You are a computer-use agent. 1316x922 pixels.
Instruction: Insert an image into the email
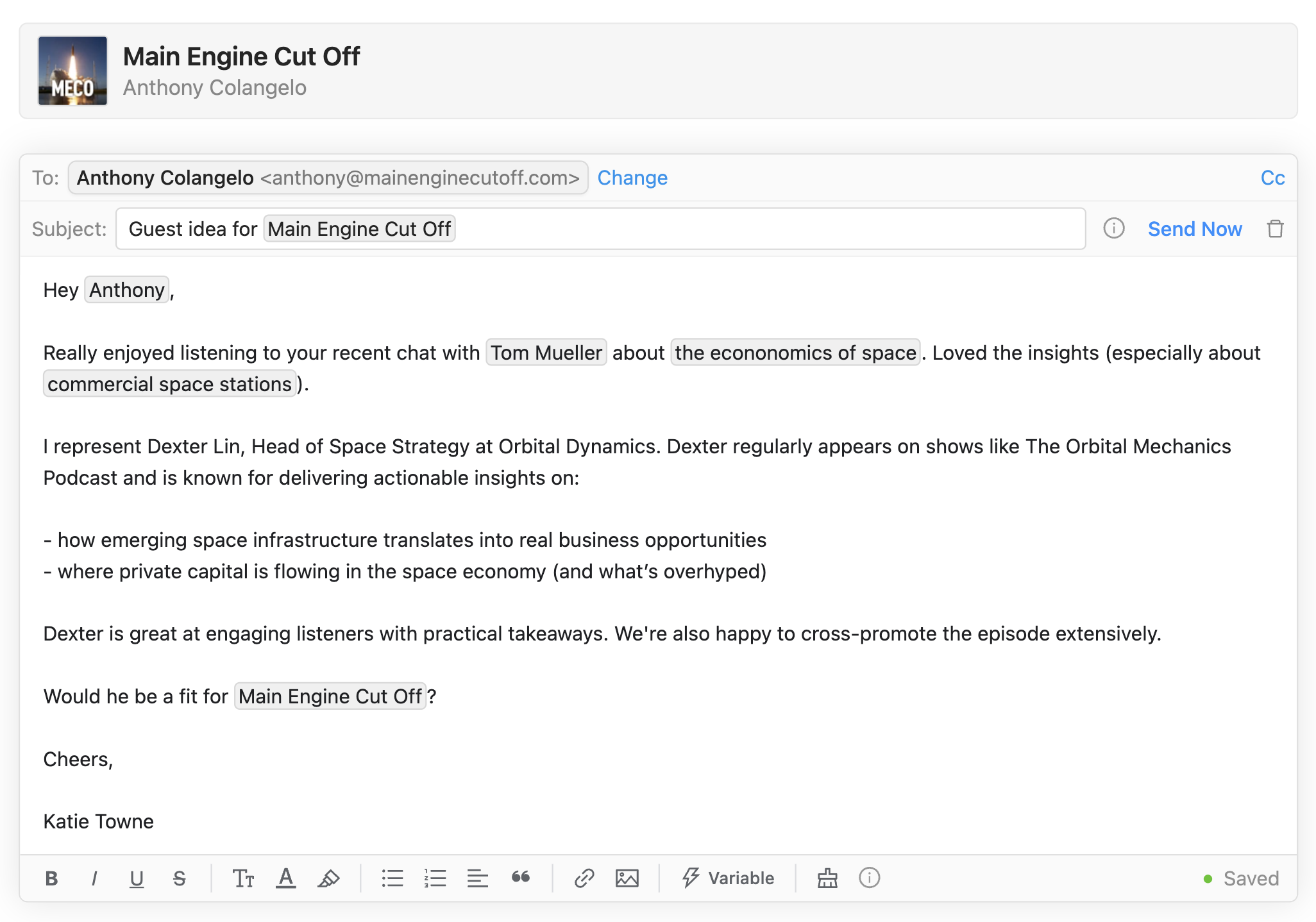click(x=627, y=878)
